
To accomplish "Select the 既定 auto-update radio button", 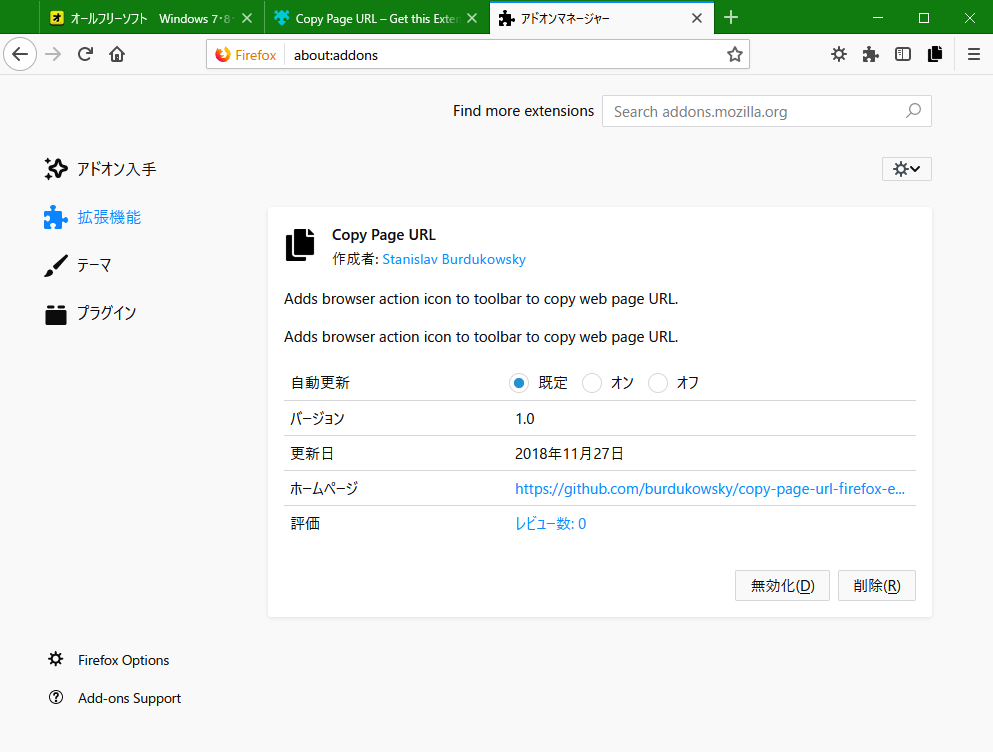I will click(518, 382).
